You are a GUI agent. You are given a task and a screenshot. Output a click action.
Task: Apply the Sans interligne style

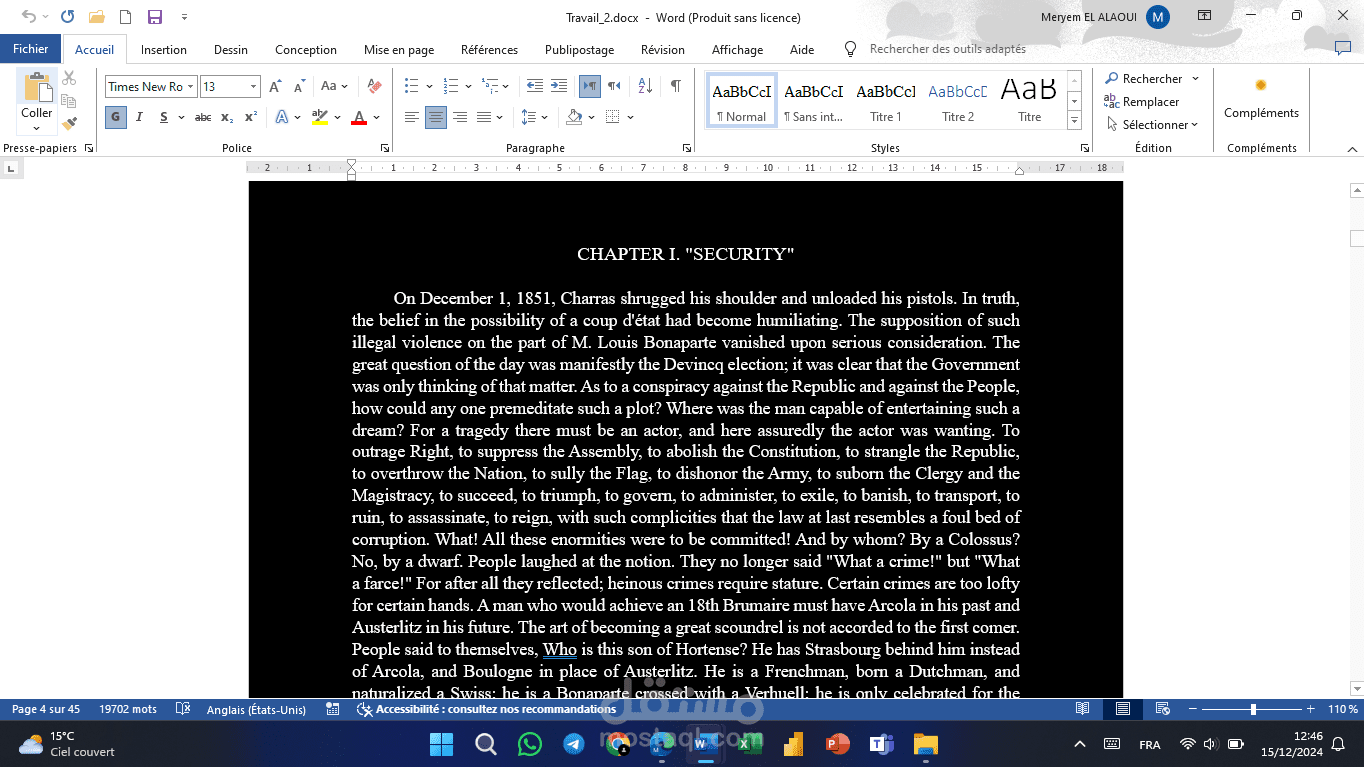(813, 100)
